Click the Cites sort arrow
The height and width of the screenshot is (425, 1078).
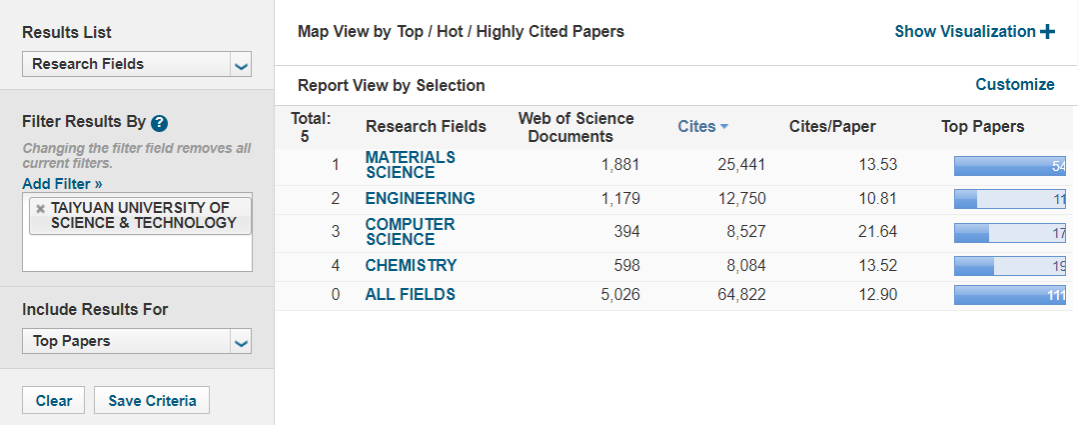[724, 127]
